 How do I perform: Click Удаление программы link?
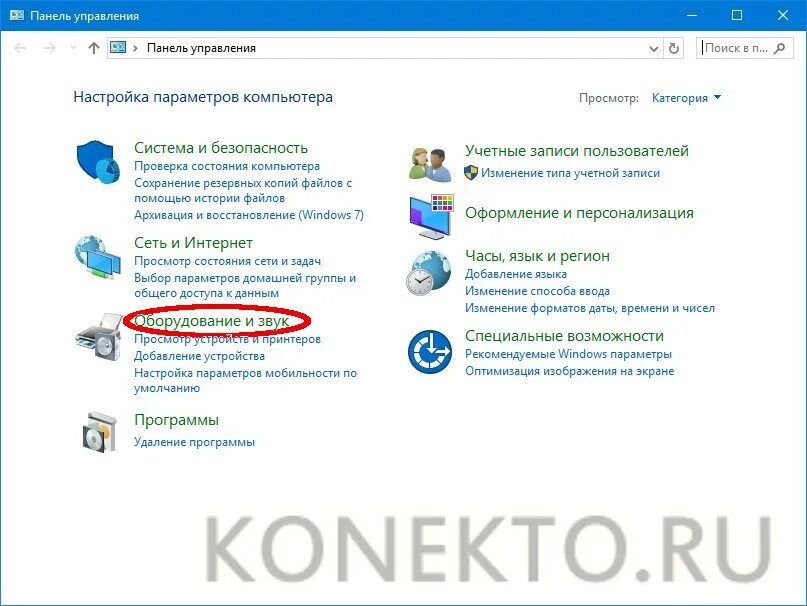195,442
